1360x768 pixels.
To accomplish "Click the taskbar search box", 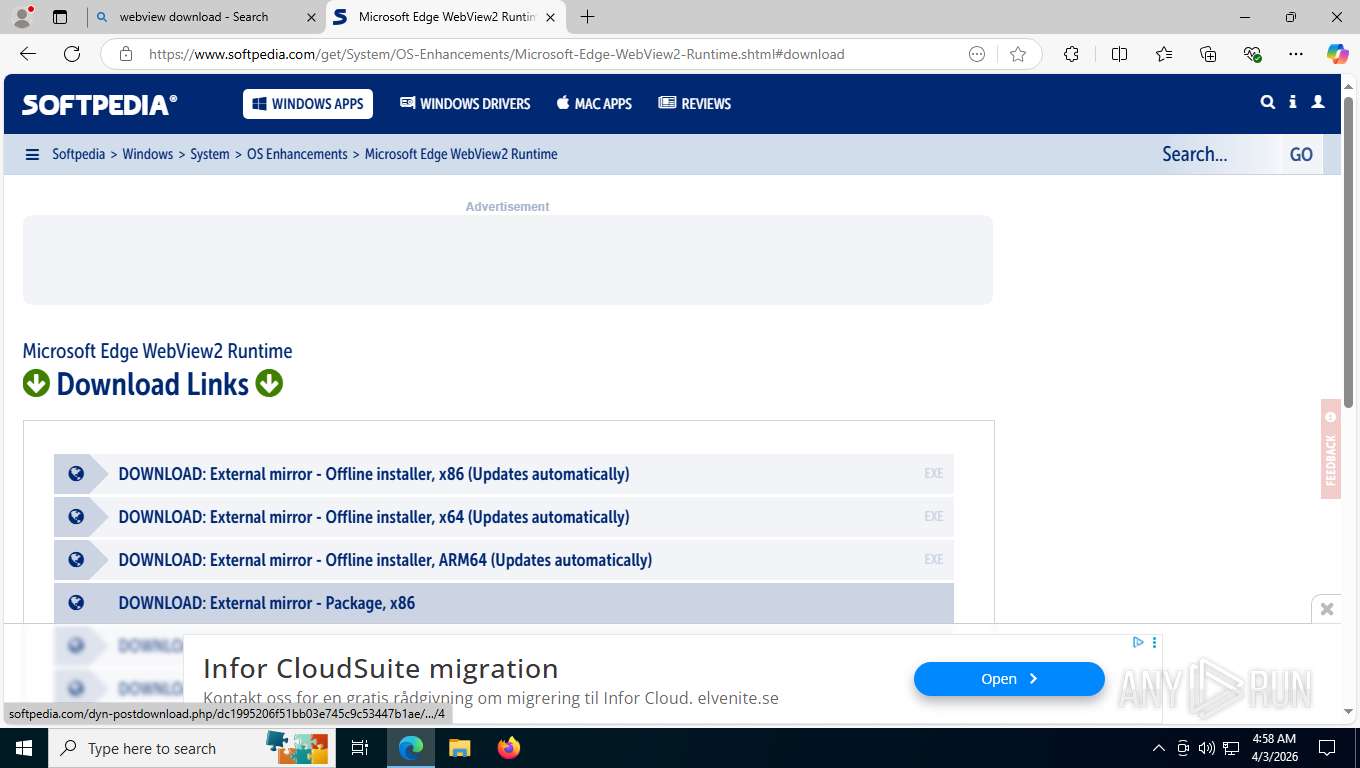I will [x=190, y=748].
